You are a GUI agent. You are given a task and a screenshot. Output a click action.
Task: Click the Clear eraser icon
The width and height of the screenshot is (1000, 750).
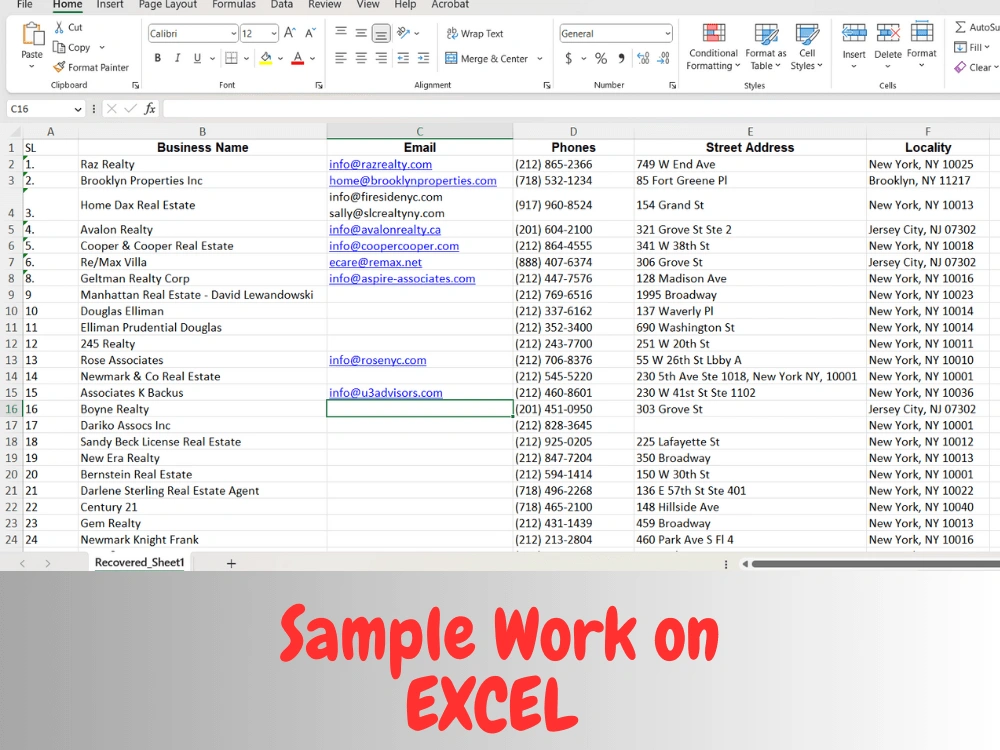(960, 67)
